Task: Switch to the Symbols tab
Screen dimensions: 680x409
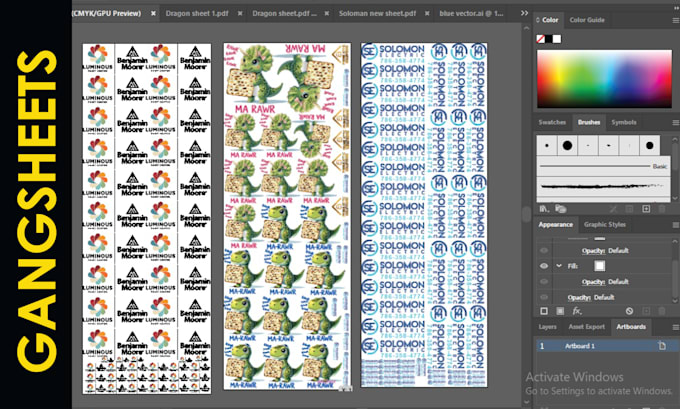Action: [x=624, y=122]
